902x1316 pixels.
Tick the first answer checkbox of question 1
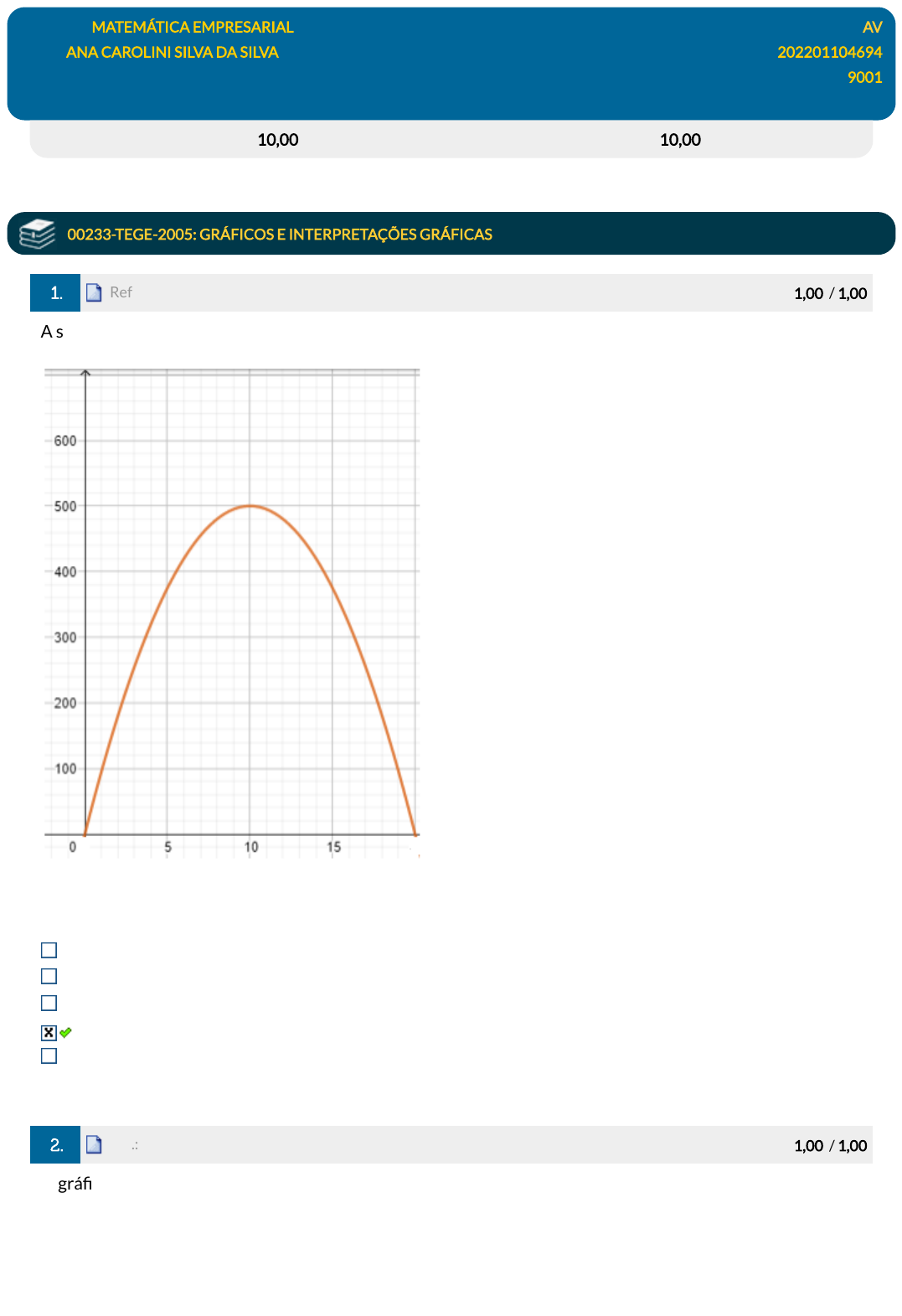49,950
